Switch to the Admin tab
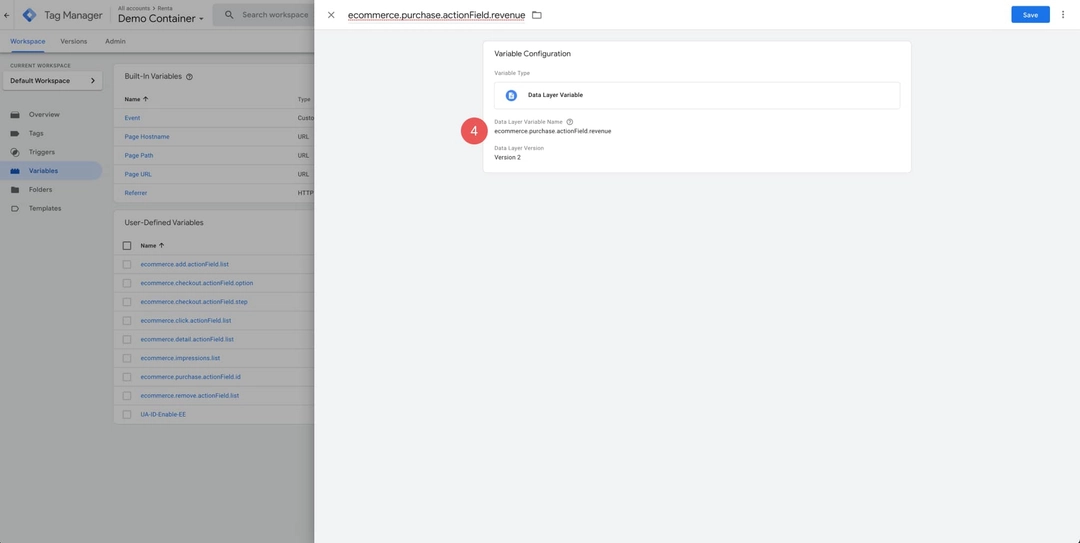Image resolution: width=1080 pixels, height=543 pixels. coord(115,41)
